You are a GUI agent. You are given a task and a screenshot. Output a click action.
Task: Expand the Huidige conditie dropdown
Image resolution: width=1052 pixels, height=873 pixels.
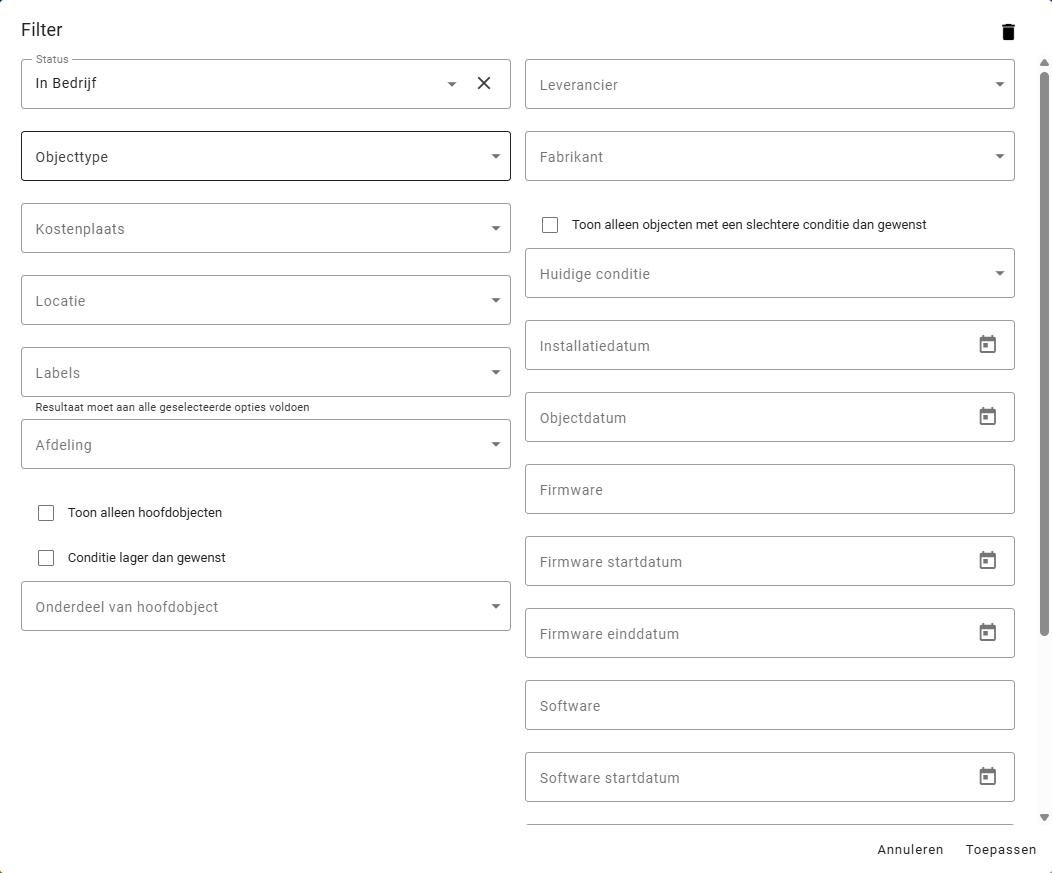(x=999, y=274)
